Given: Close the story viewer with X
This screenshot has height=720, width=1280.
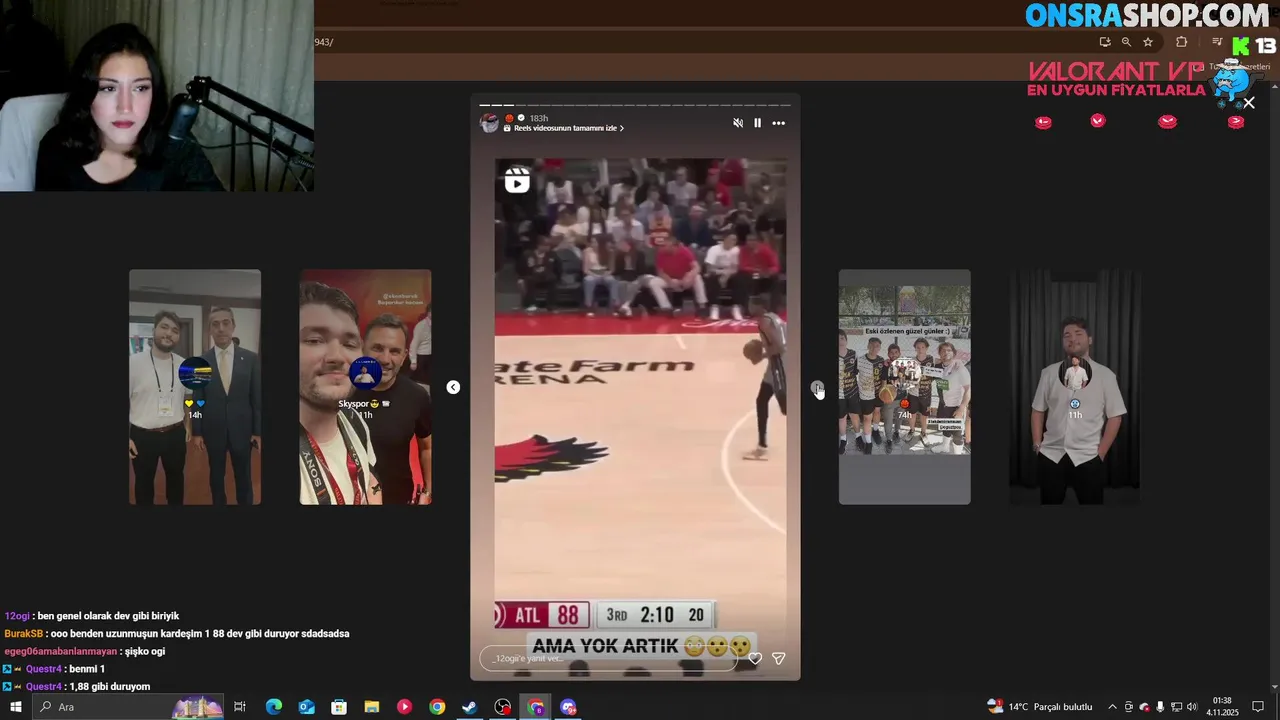Looking at the screenshot, I should pyautogui.click(x=1249, y=102).
